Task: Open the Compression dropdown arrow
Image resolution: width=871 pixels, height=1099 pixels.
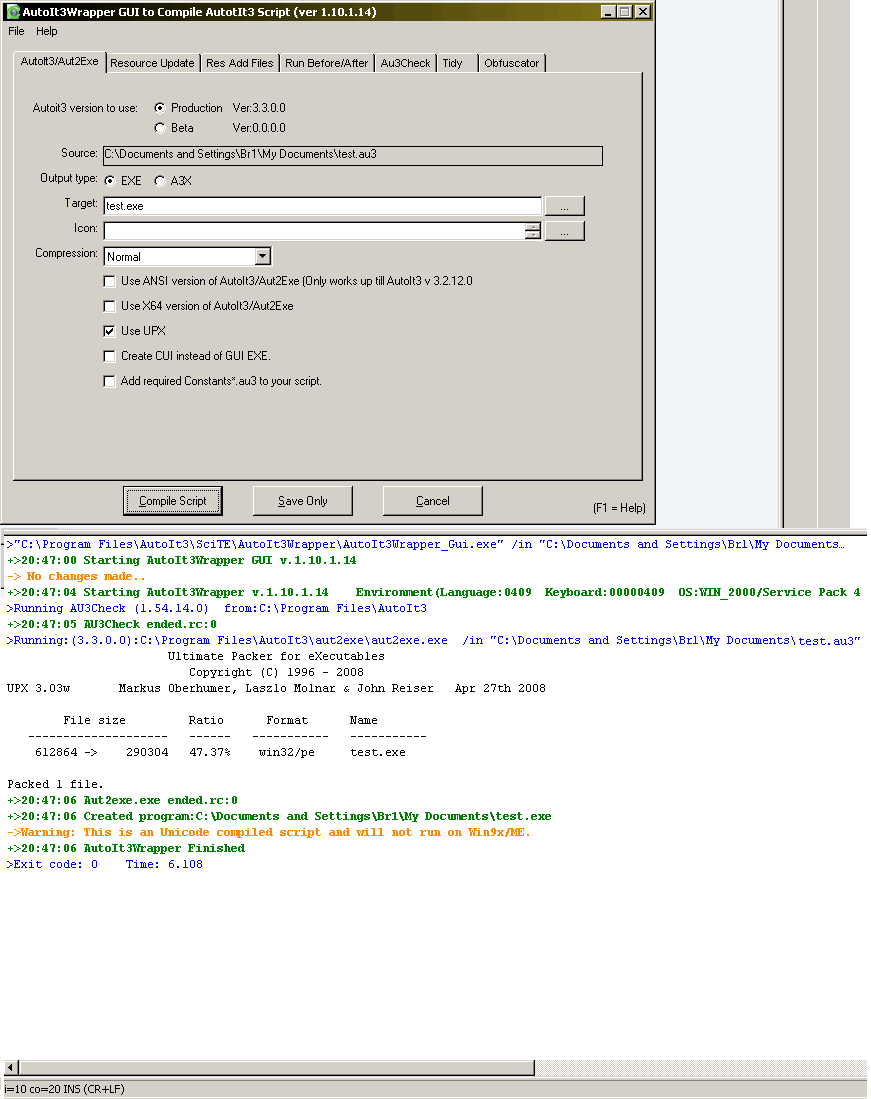Action: click(x=263, y=257)
